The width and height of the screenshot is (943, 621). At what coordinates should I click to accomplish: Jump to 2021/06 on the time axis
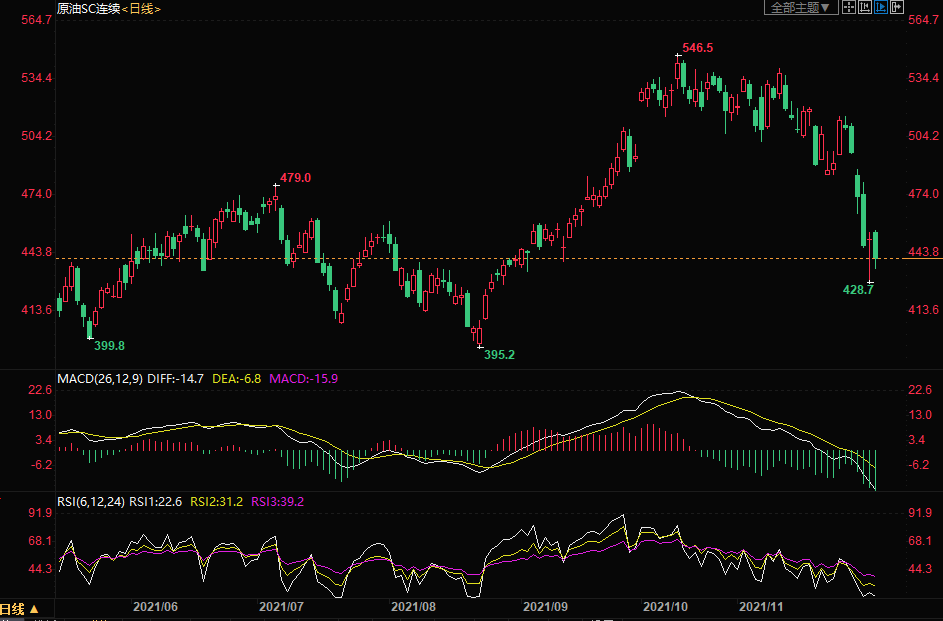(x=155, y=606)
